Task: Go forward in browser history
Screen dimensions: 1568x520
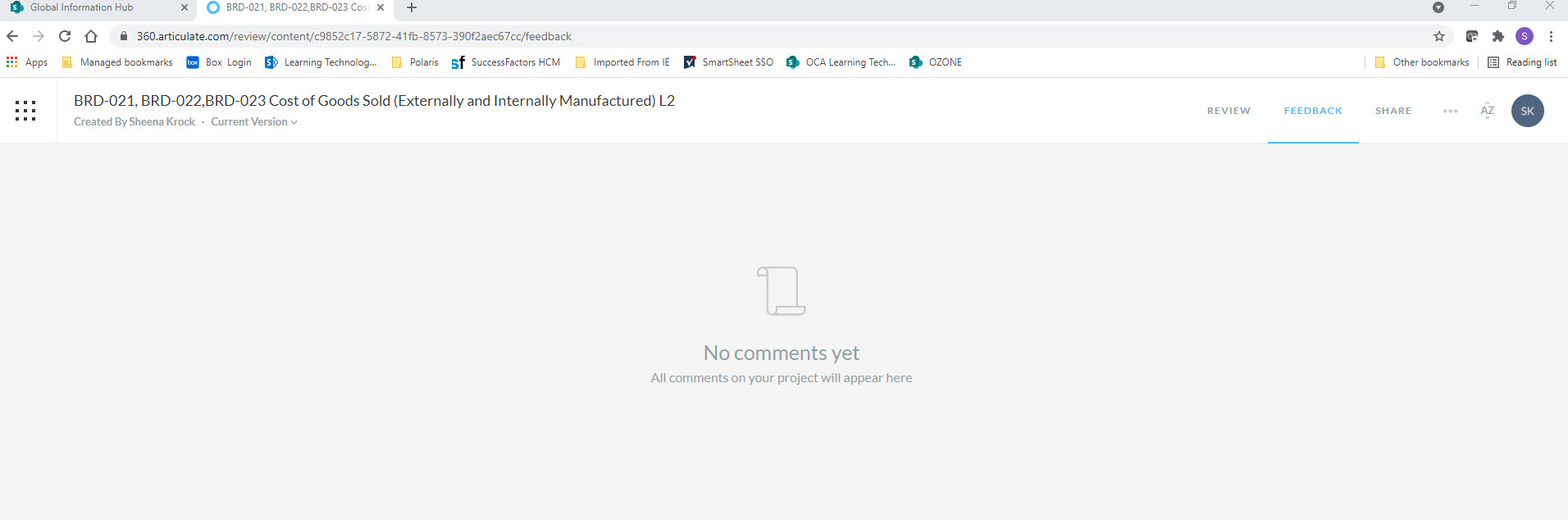Action: tap(39, 36)
